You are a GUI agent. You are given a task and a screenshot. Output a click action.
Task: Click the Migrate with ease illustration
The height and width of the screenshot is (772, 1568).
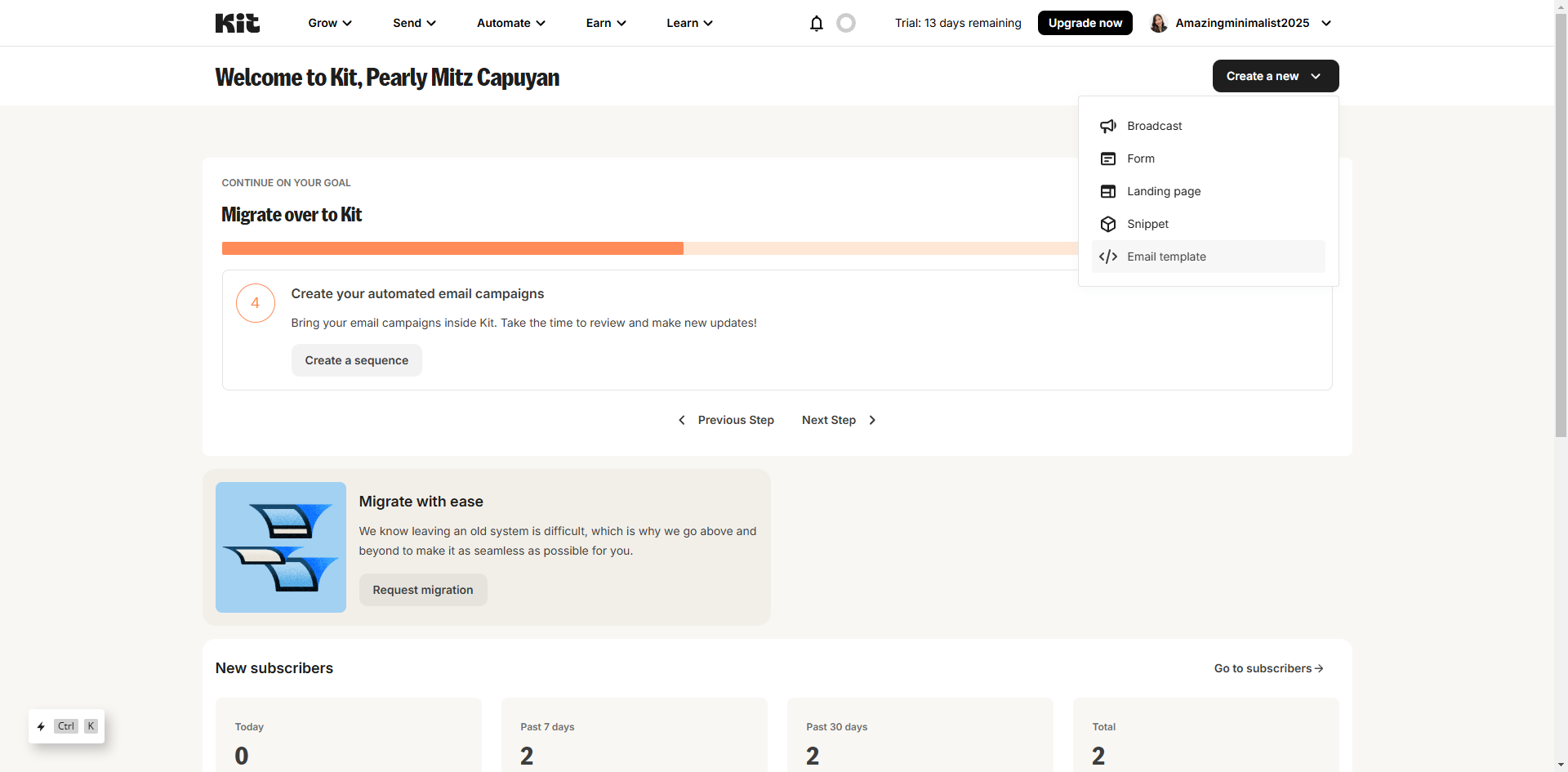click(281, 547)
